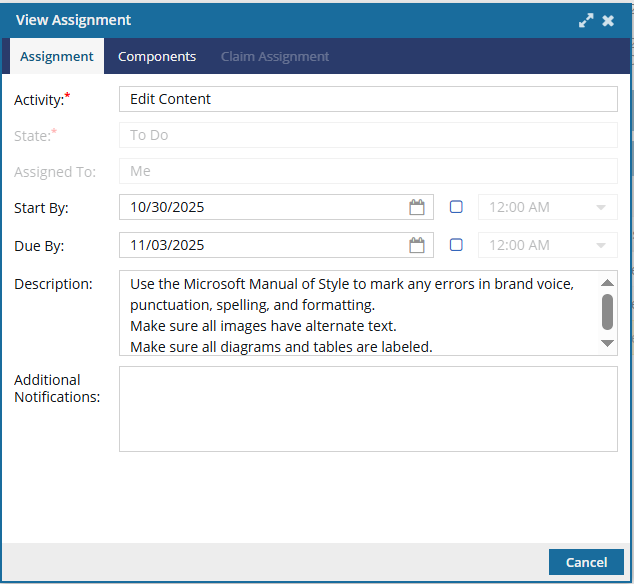Screen dimensions: 634x584
Task: Enable the Start By time checkbox
Action: (x=456, y=207)
